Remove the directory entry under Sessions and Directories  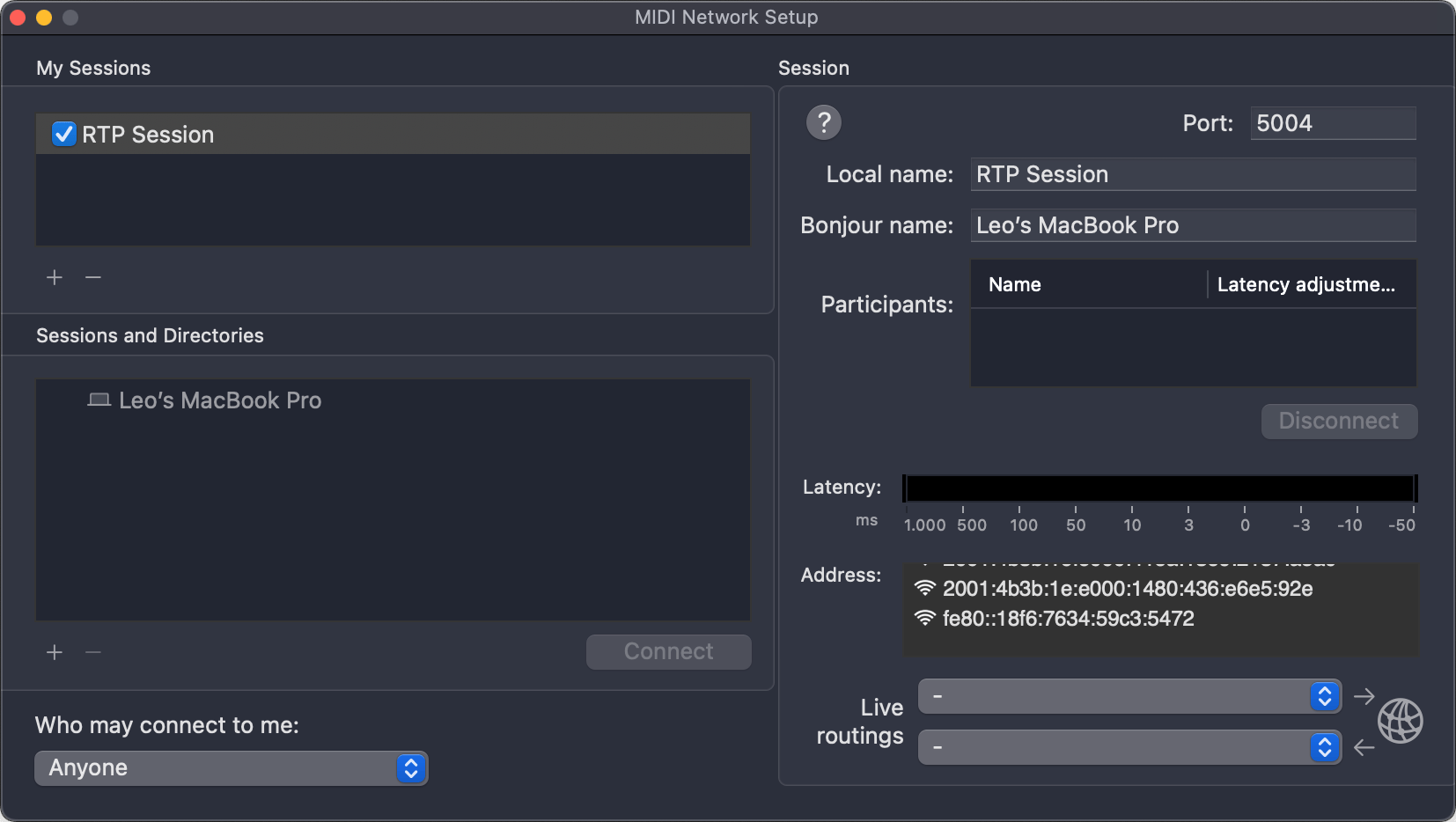tap(93, 652)
